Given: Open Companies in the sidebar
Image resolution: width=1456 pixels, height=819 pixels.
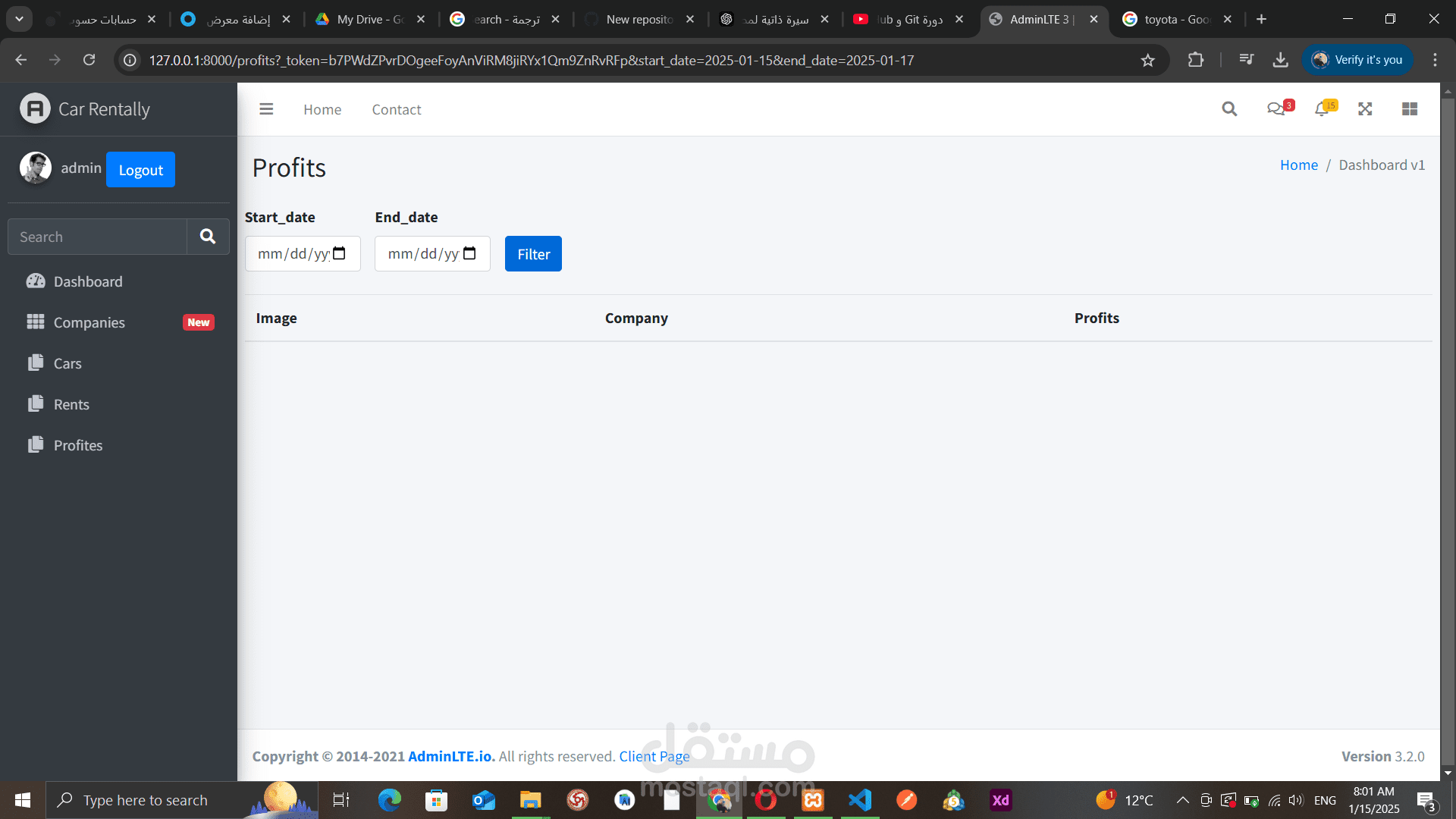Looking at the screenshot, I should [x=89, y=322].
